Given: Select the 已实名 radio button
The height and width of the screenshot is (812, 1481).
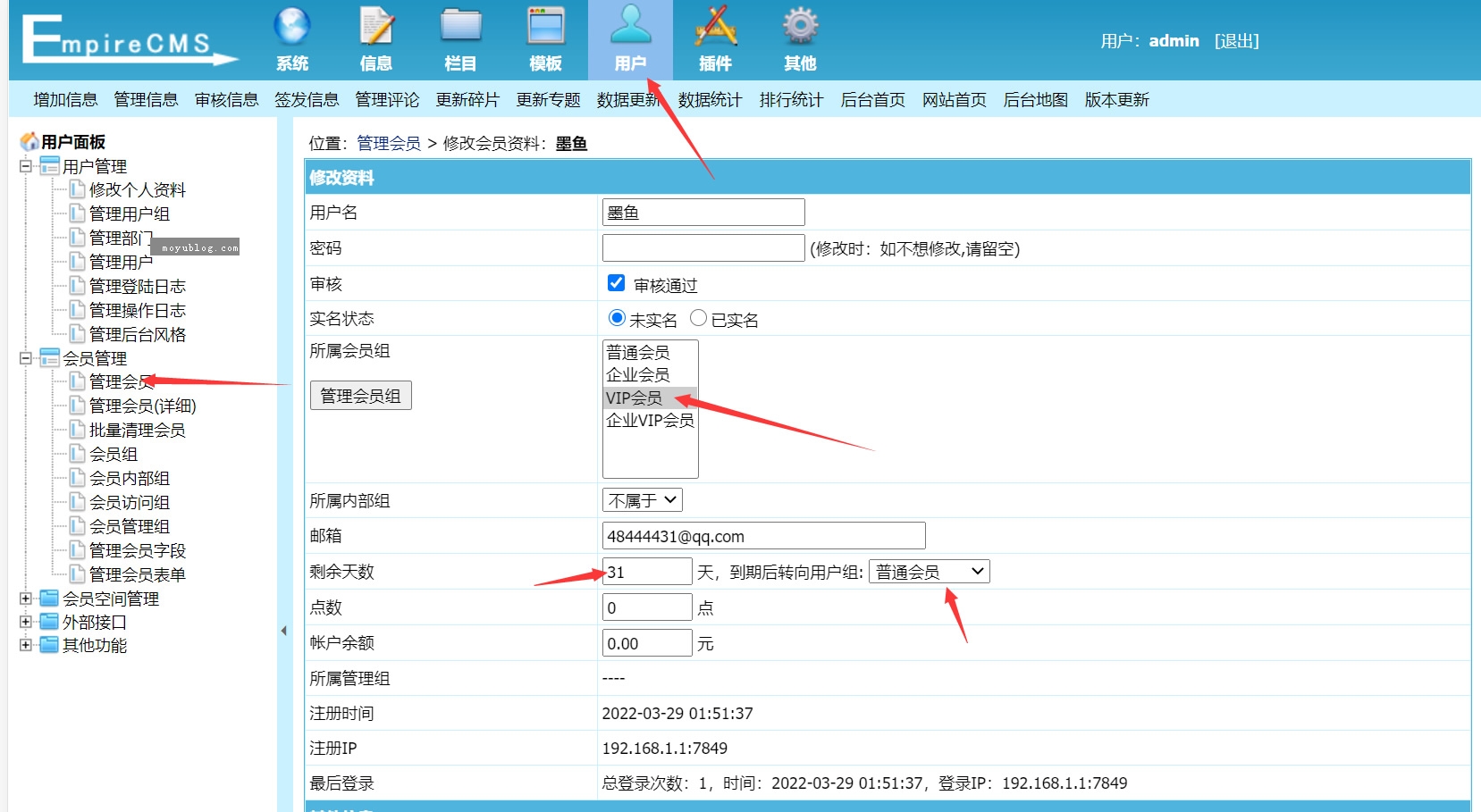Looking at the screenshot, I should [699, 318].
